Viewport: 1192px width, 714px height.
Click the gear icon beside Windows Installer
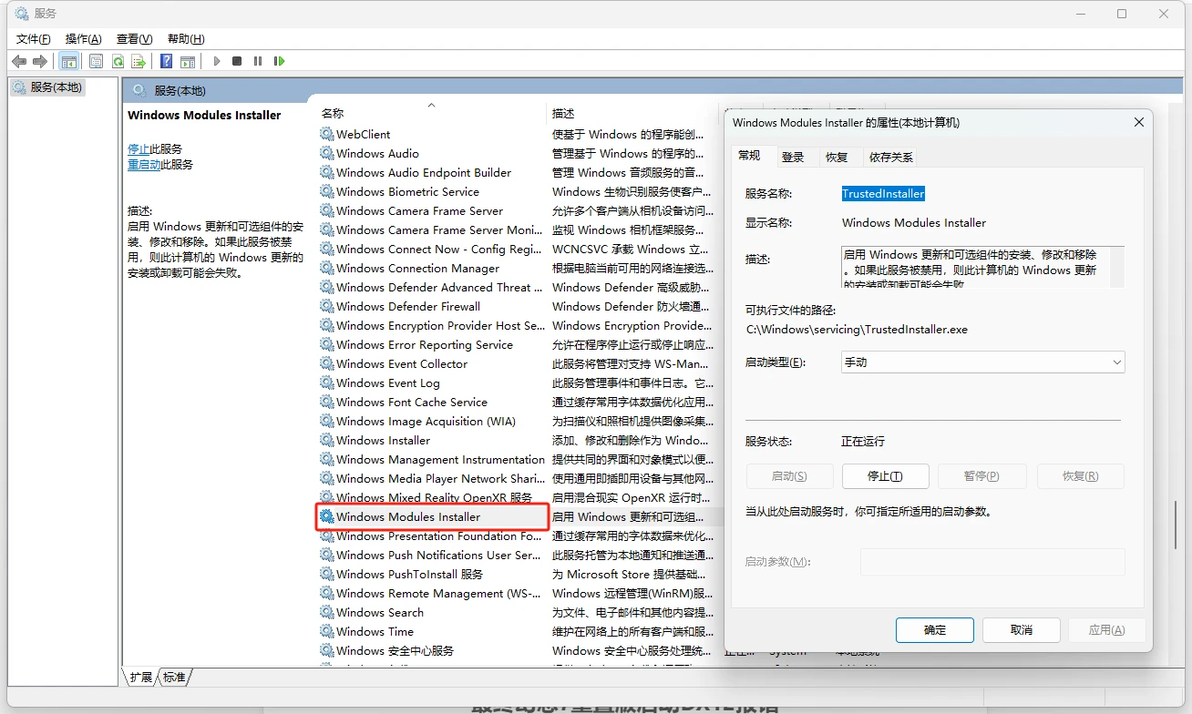(327, 440)
